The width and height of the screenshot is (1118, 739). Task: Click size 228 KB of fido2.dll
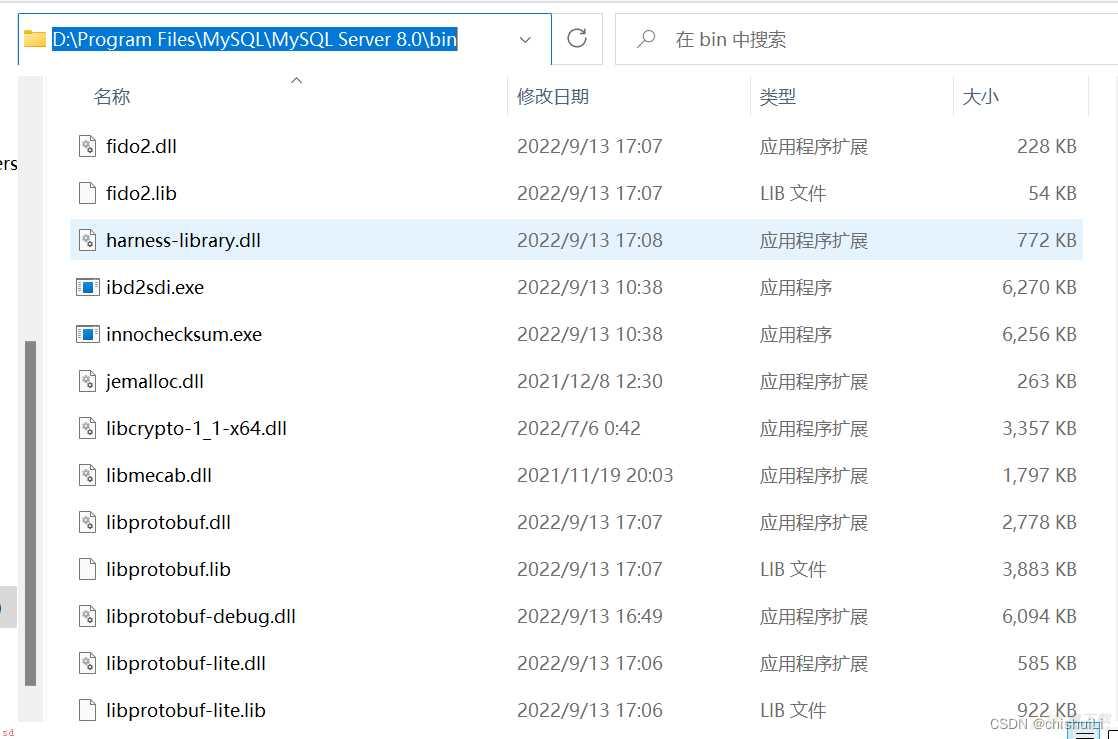point(1047,146)
